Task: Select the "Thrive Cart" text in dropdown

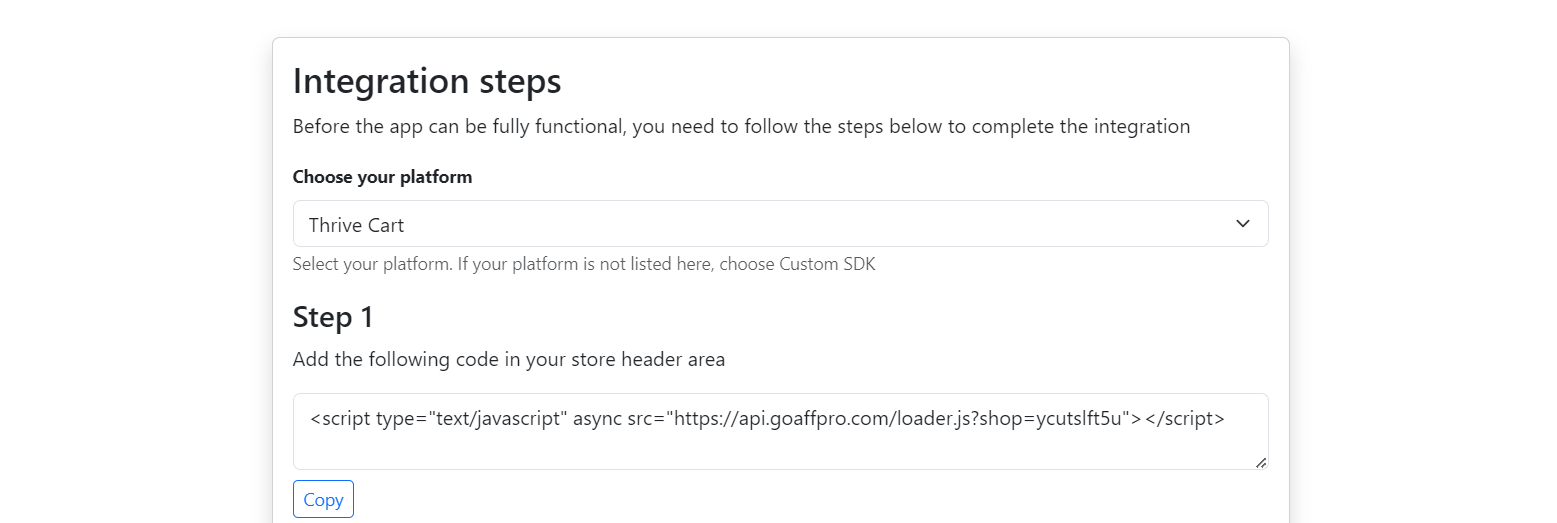Action: pyautogui.click(x=357, y=225)
